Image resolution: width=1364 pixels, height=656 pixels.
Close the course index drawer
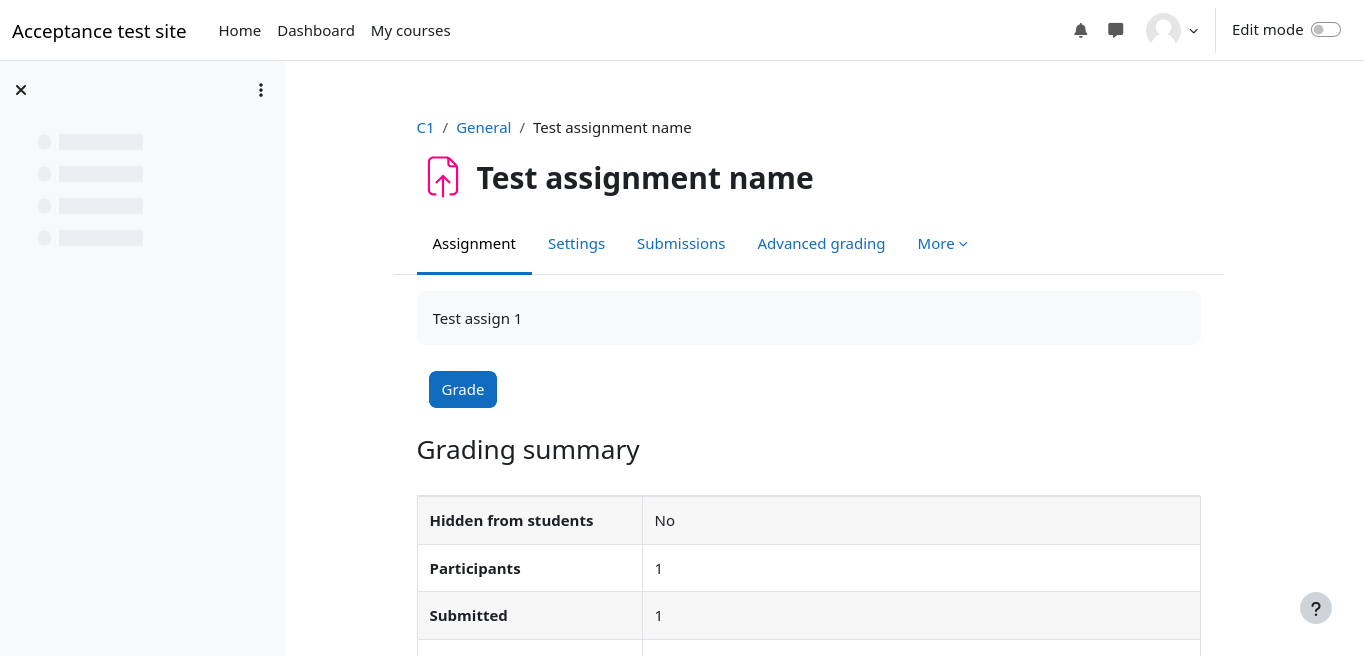pos(21,90)
